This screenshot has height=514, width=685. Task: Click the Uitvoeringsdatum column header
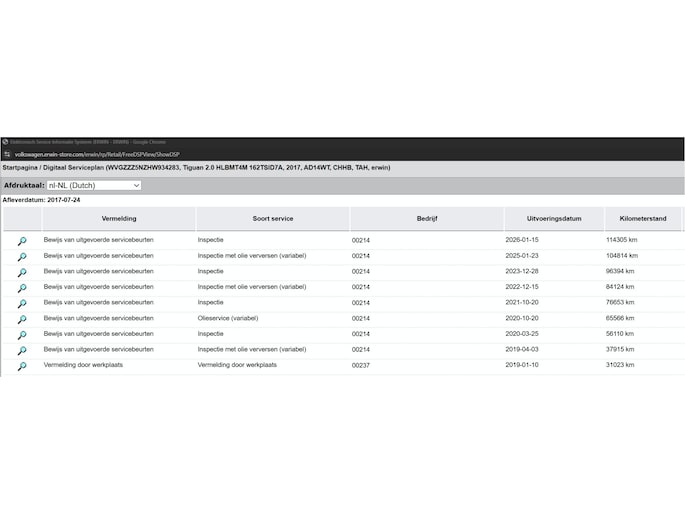554,218
